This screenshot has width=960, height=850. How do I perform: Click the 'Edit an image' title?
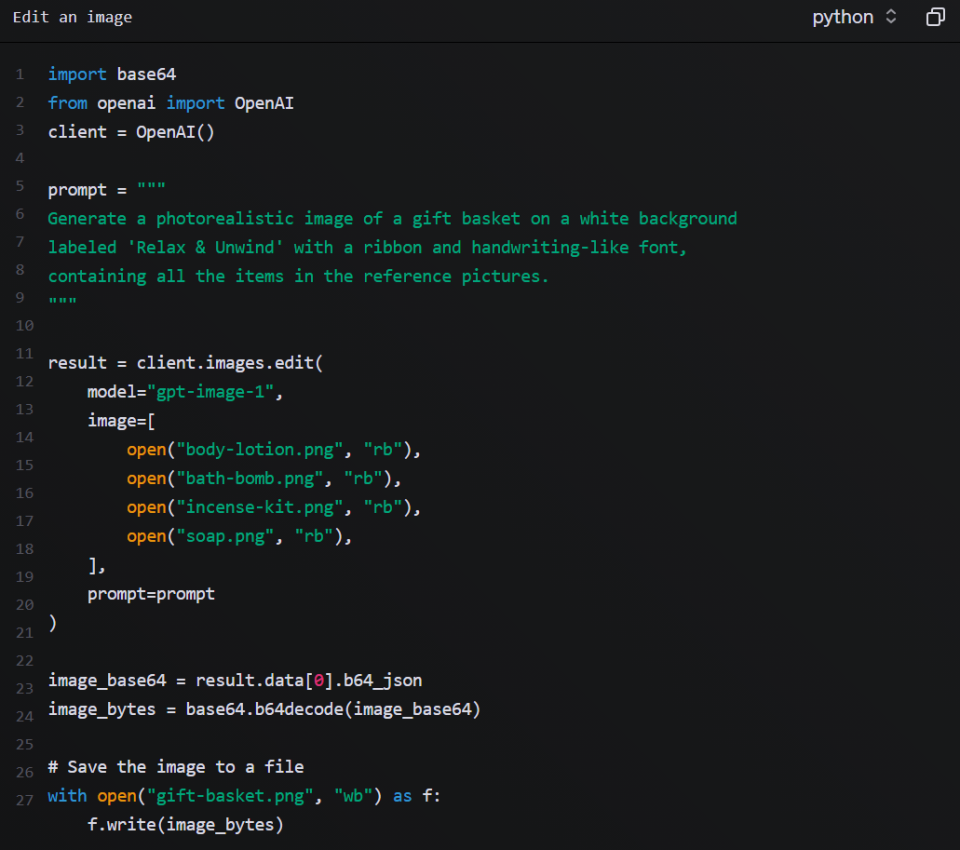point(72,17)
